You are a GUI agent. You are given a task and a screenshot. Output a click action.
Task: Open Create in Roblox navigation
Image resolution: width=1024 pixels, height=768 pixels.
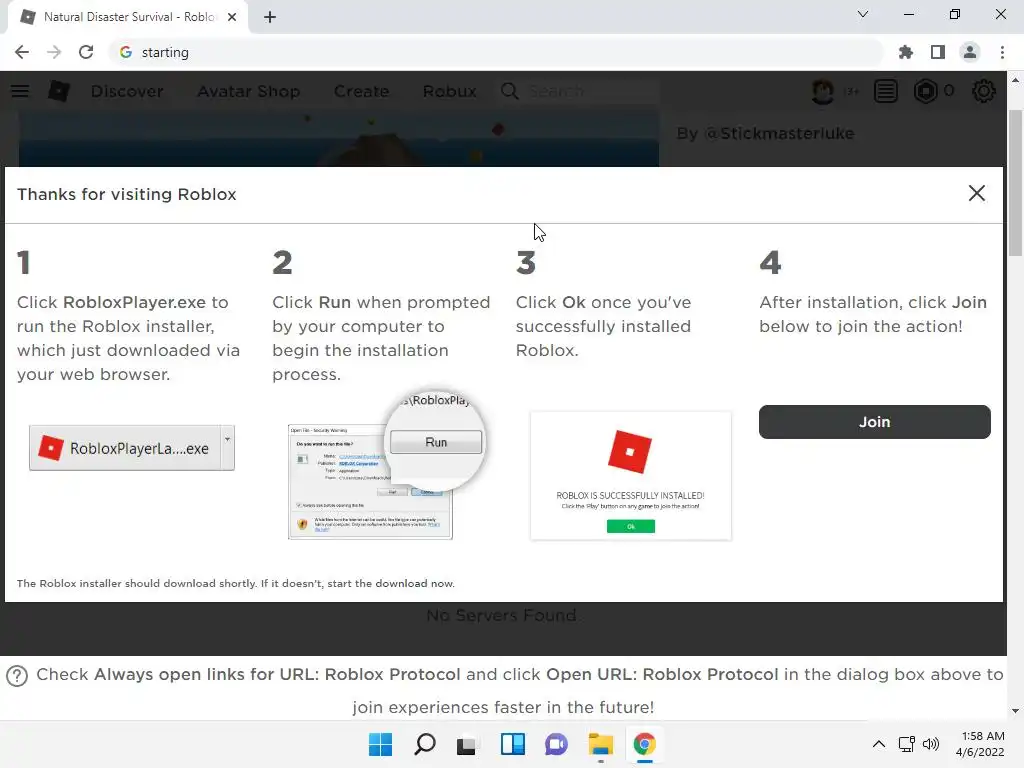(x=362, y=91)
